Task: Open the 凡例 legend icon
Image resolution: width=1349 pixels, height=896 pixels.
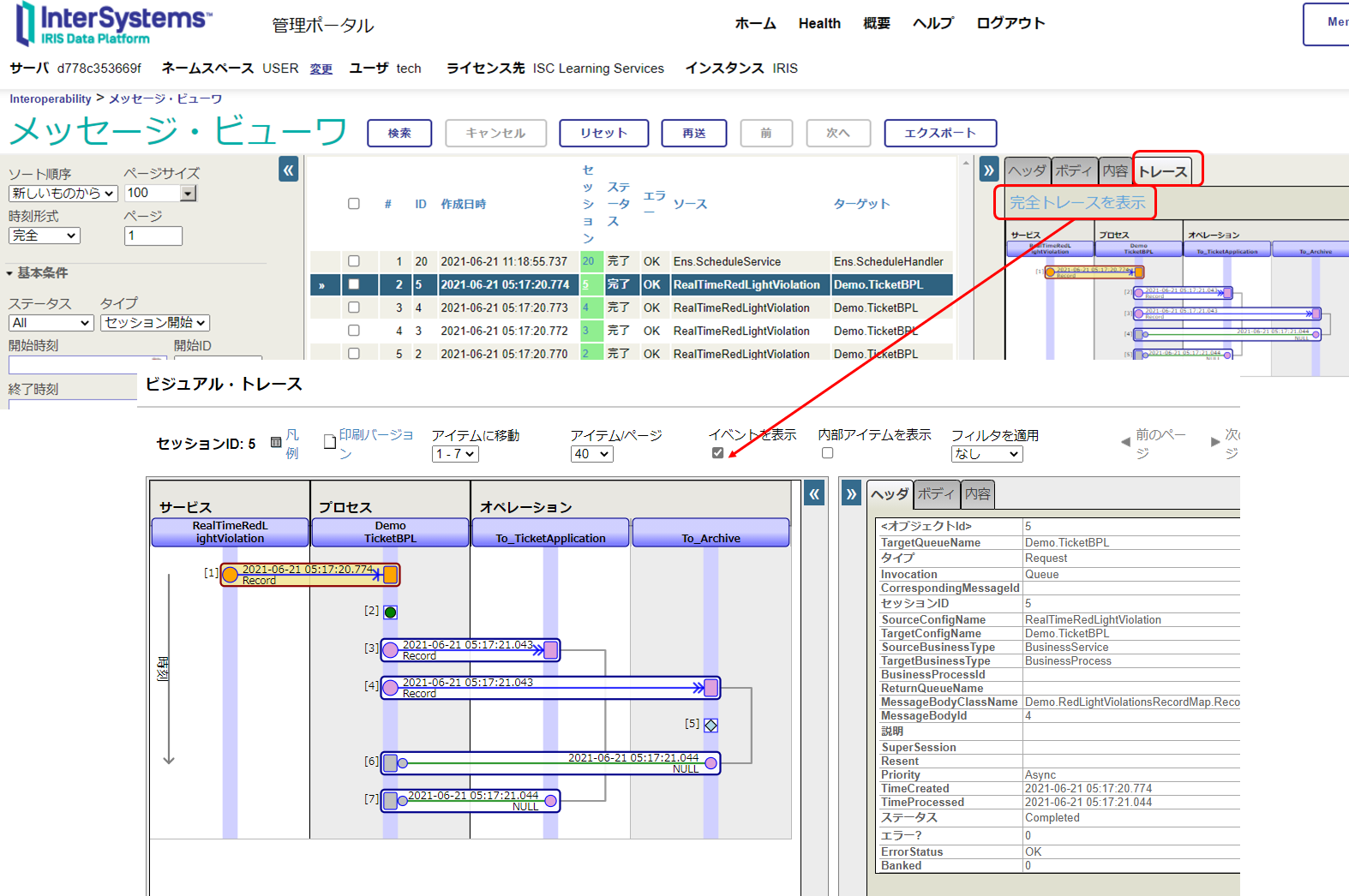Action: coord(276,443)
